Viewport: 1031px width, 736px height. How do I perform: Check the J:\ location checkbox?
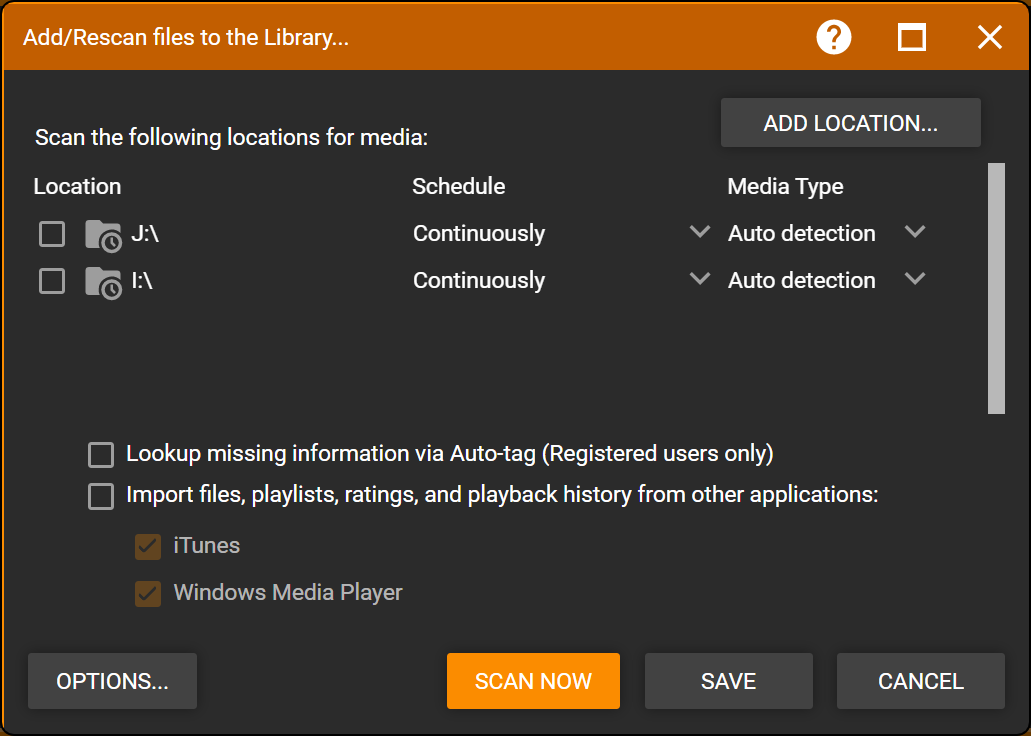(52, 234)
